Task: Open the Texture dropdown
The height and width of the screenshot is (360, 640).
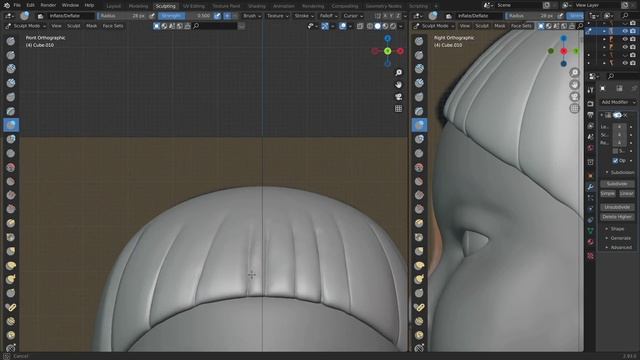Action: point(278,16)
